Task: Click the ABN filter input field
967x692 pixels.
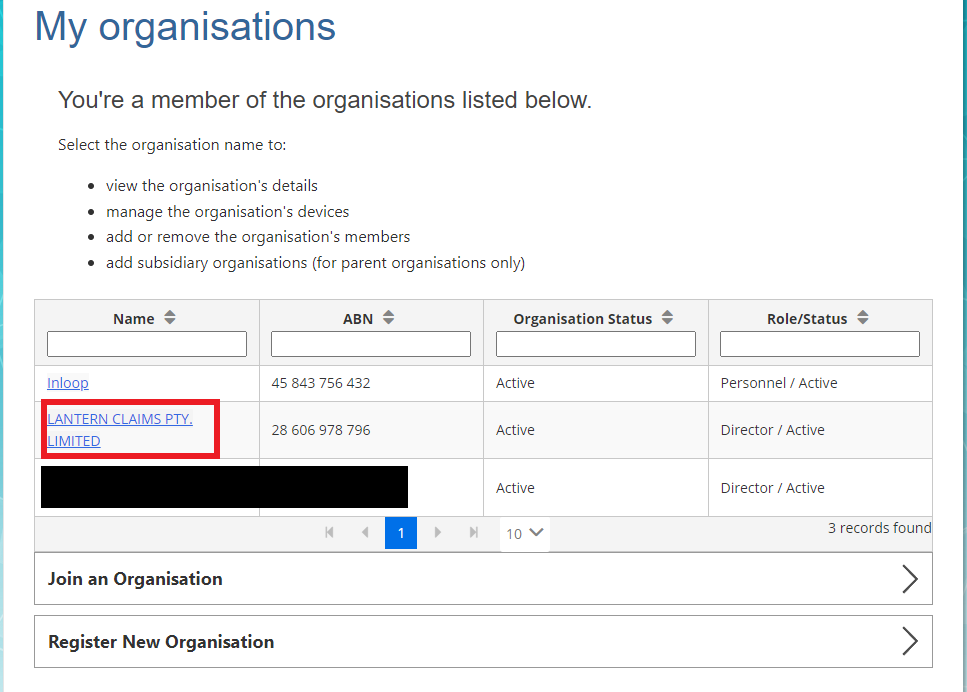Action: click(371, 344)
